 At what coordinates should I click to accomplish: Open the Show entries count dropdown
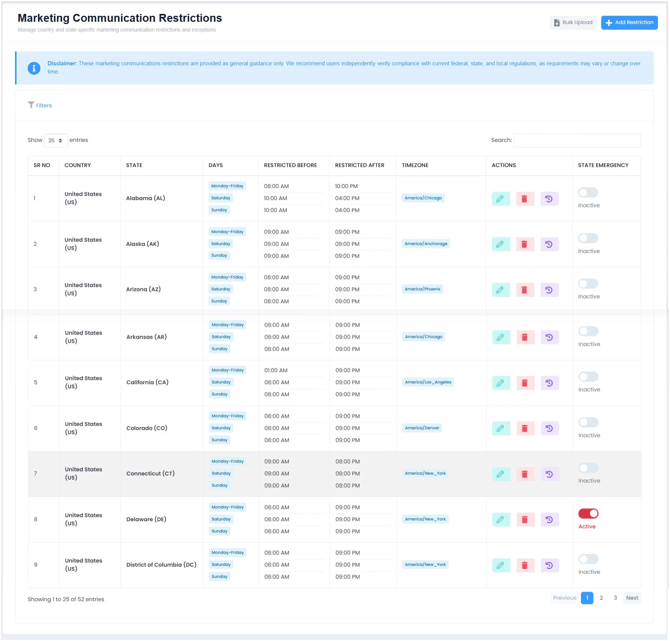56,140
